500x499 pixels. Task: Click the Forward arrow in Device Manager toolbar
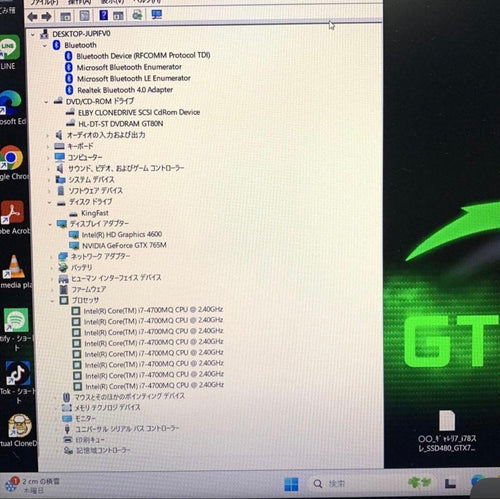(x=46, y=16)
